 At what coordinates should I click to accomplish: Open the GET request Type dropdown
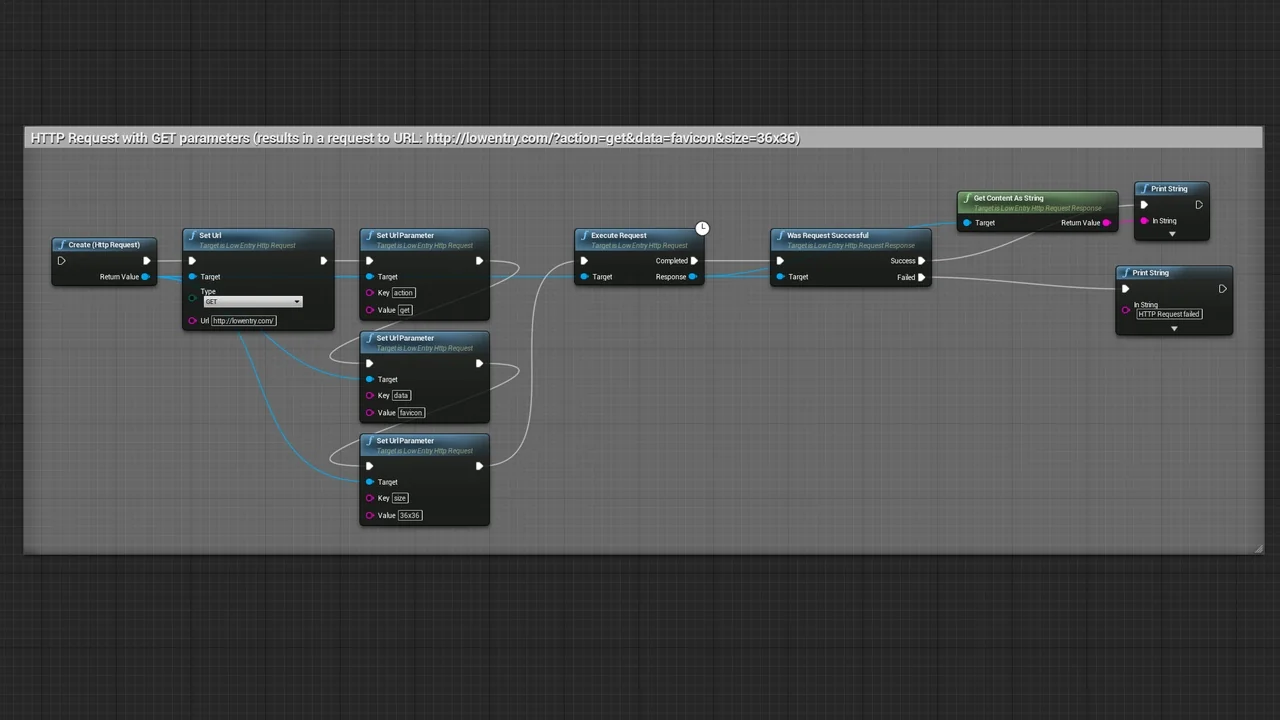coord(252,302)
